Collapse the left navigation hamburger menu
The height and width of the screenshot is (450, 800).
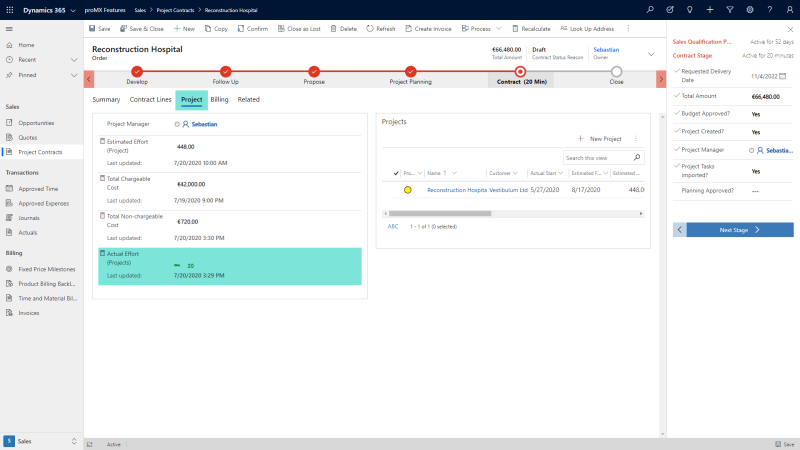[x=10, y=29]
